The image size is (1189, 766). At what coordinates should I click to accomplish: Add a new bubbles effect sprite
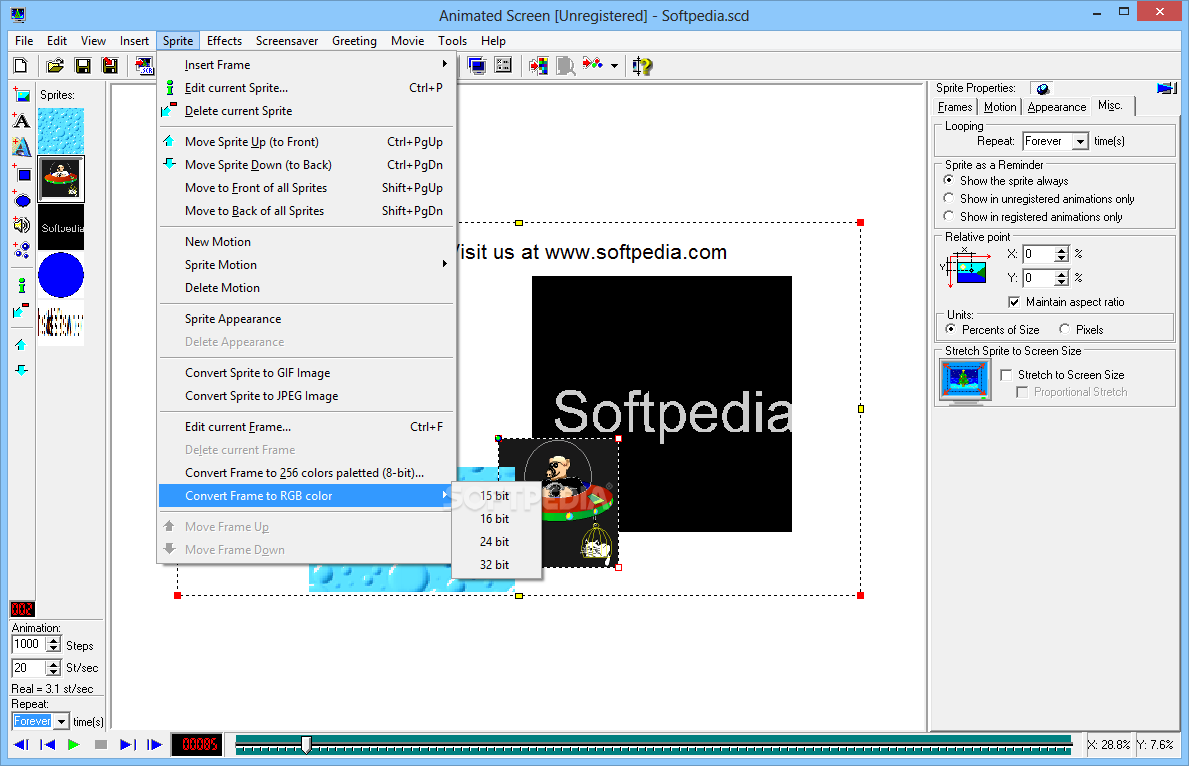point(22,250)
